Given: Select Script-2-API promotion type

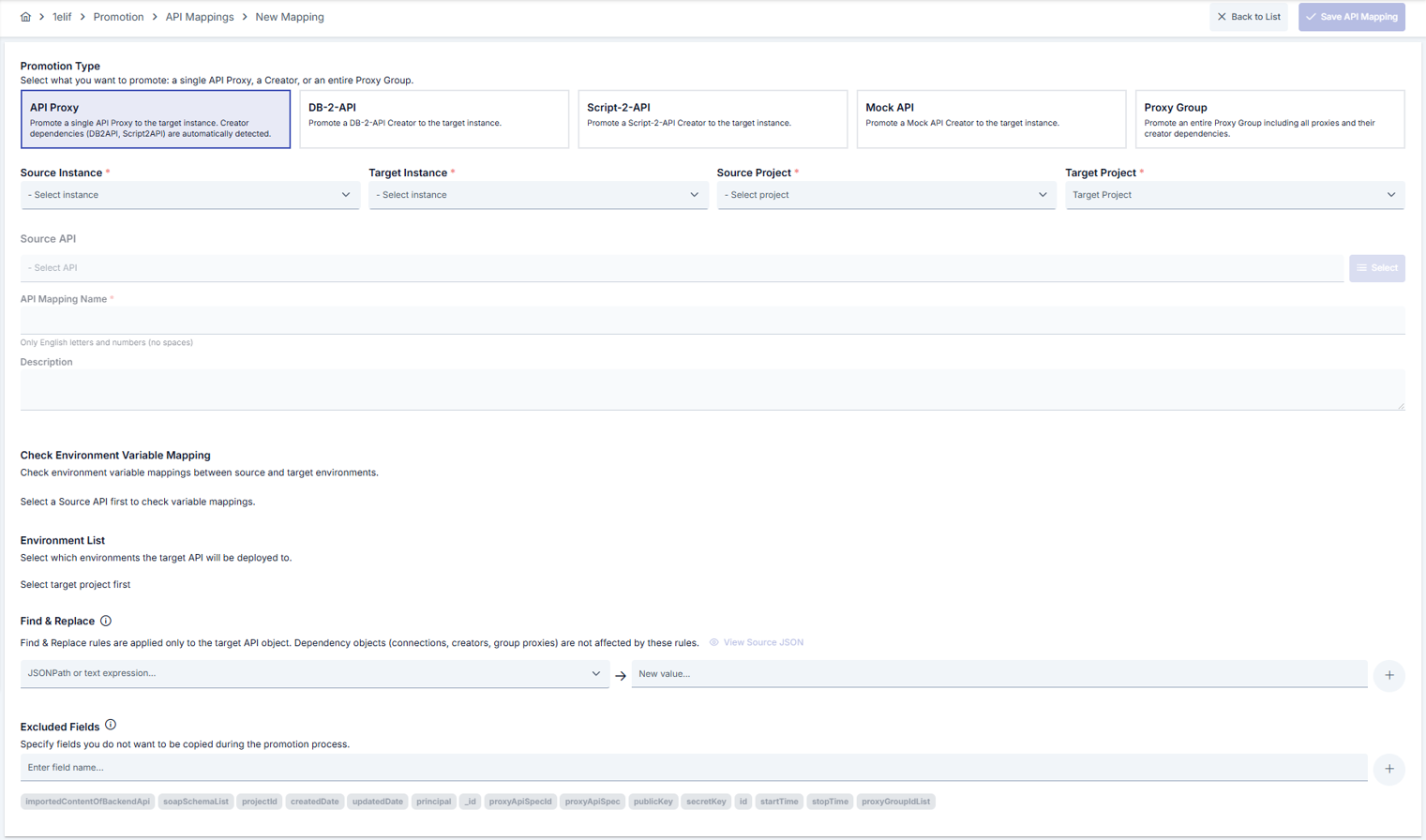Looking at the screenshot, I should pos(713,119).
